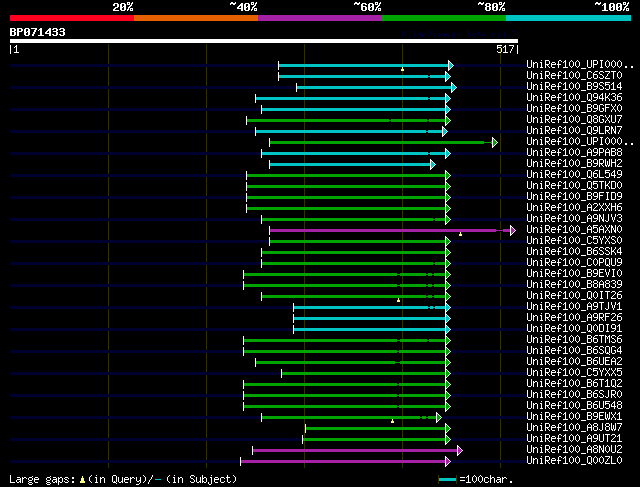Click the ~100% legend label
The image size is (640, 487).
click(612, 7)
